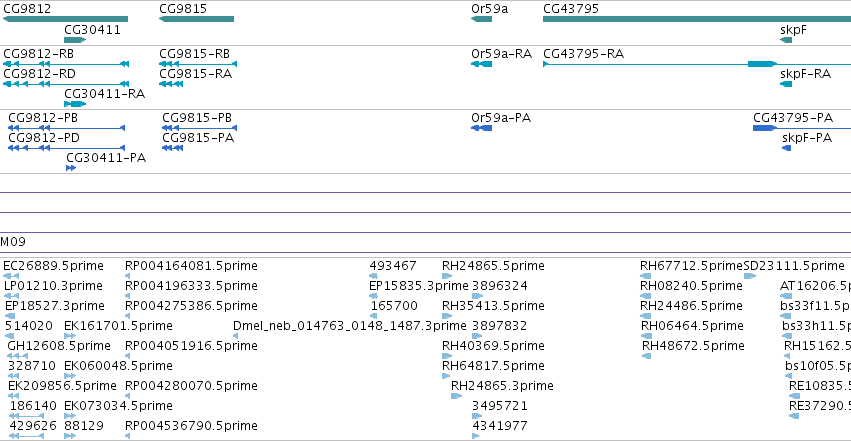Click the CG30411-RA transcript glyph
851x441 pixels.
coord(75,104)
